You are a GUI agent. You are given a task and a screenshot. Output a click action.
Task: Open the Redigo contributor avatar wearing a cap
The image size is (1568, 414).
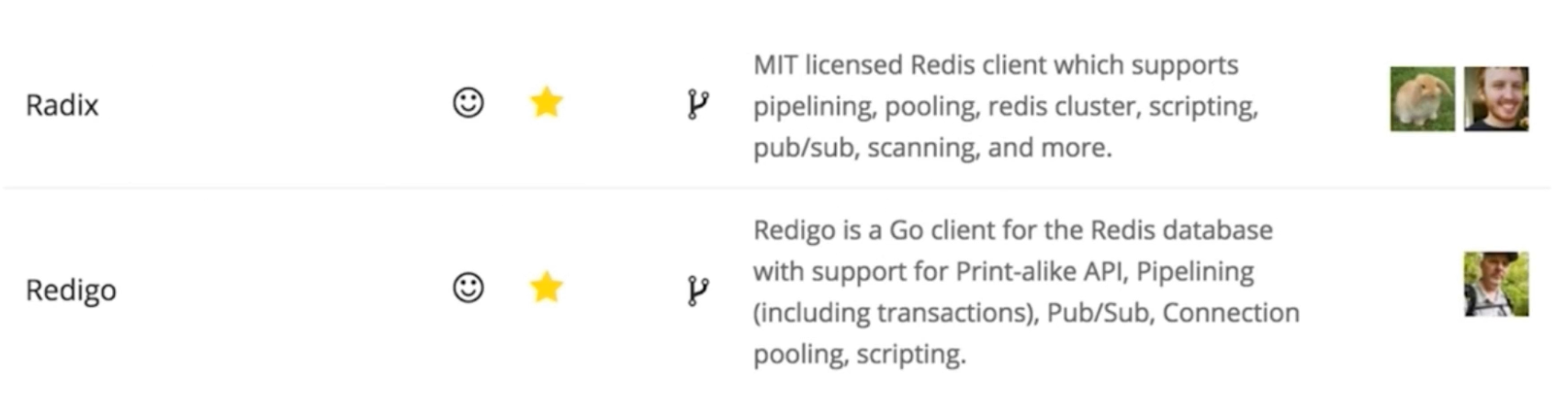(1496, 285)
